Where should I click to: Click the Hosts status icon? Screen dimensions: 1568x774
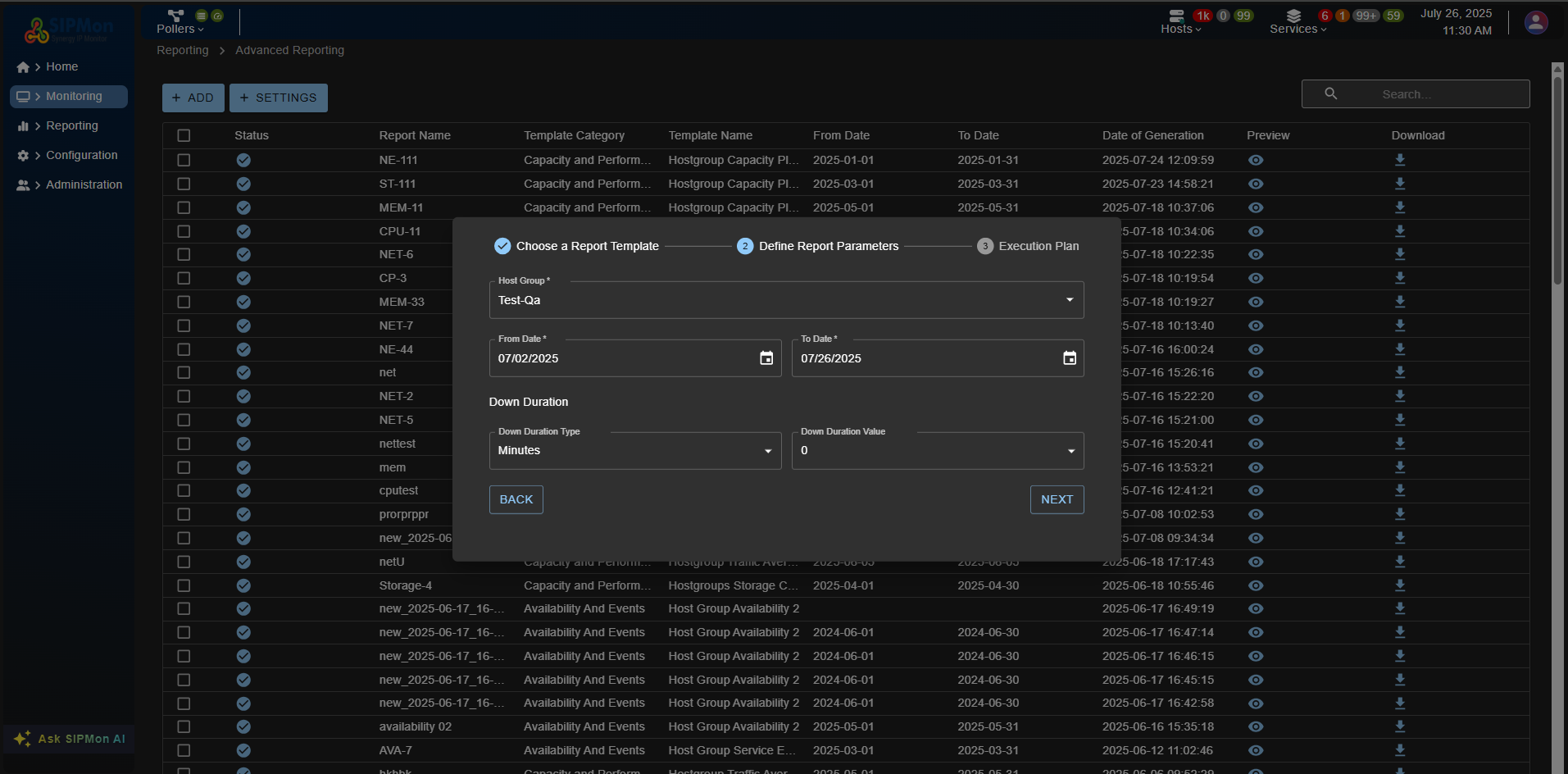coord(1176,16)
